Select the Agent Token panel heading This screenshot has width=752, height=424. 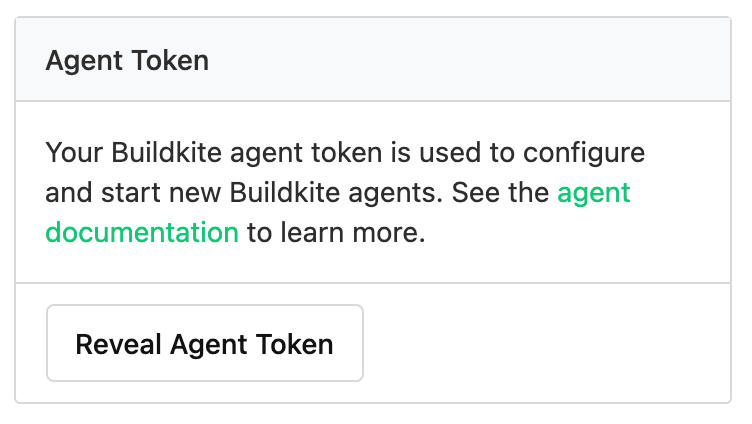click(127, 60)
